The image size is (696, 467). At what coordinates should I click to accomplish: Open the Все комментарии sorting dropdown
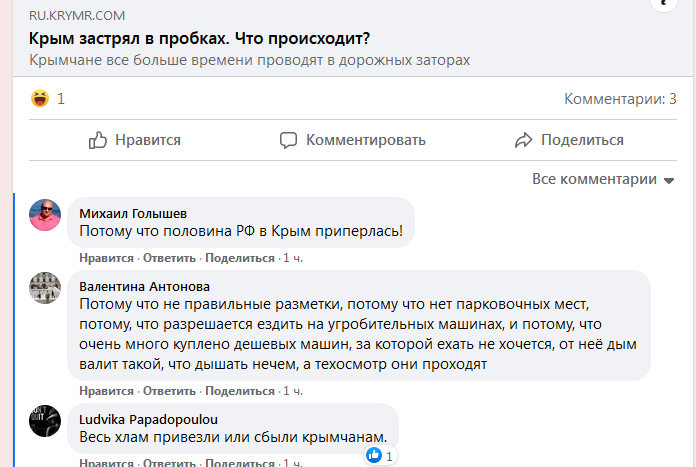pos(603,179)
